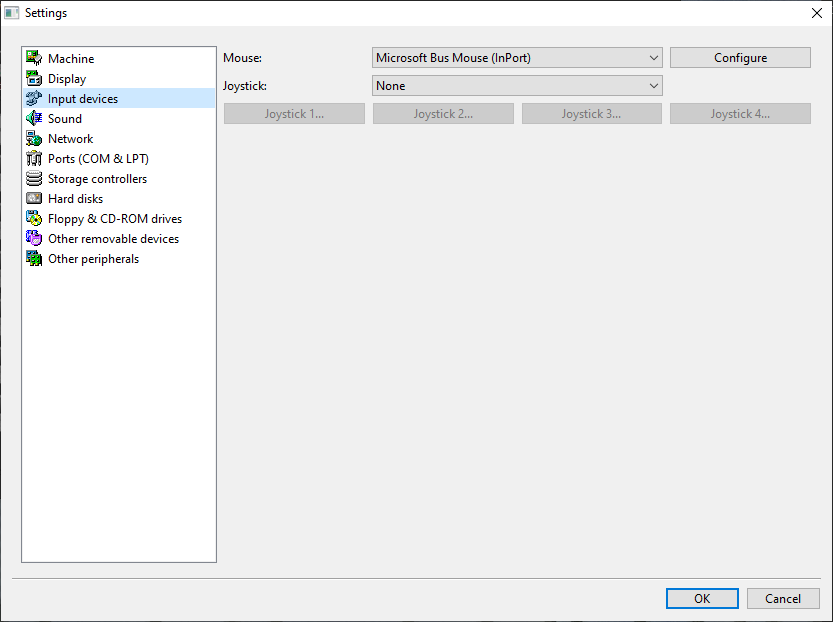Click the Display monitor icon

pyautogui.click(x=34, y=78)
